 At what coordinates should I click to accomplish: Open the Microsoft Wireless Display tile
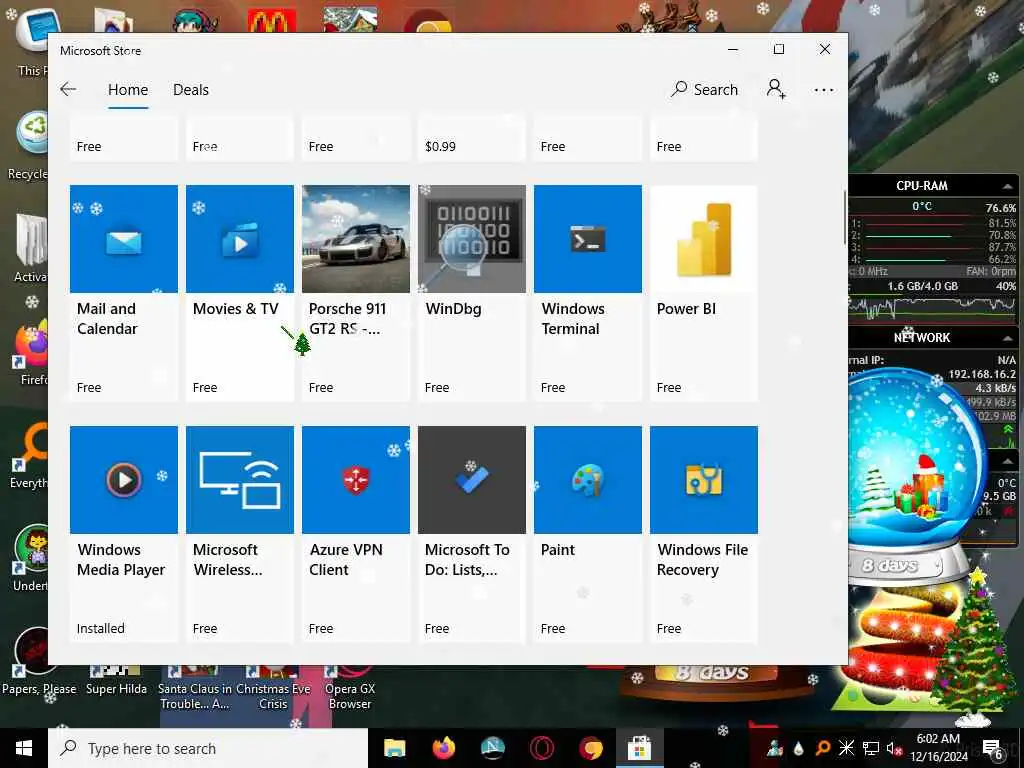pyautogui.click(x=240, y=534)
